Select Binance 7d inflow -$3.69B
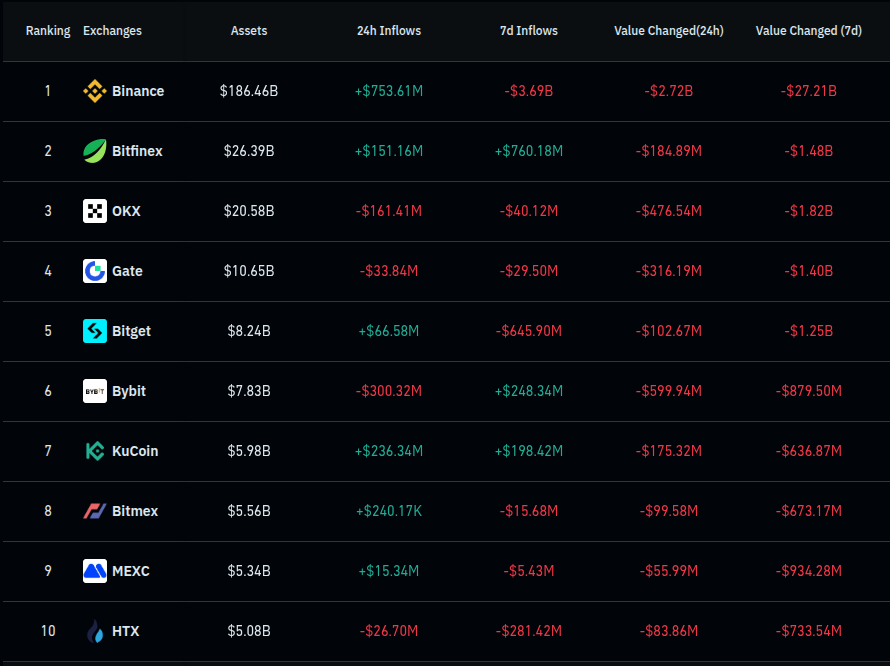Viewport: 890px width, 666px height. pos(528,91)
